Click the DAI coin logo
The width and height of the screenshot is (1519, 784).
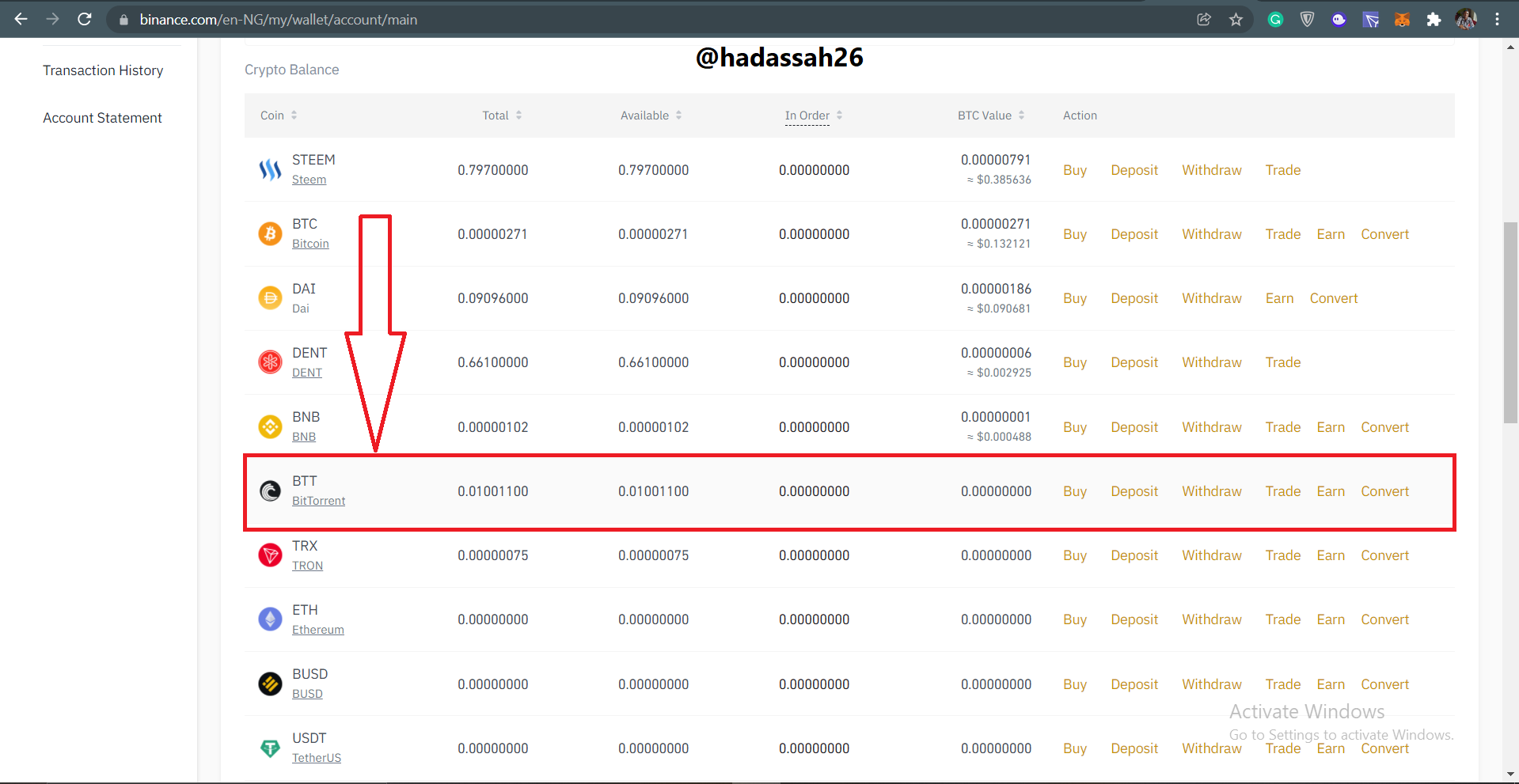pos(270,297)
